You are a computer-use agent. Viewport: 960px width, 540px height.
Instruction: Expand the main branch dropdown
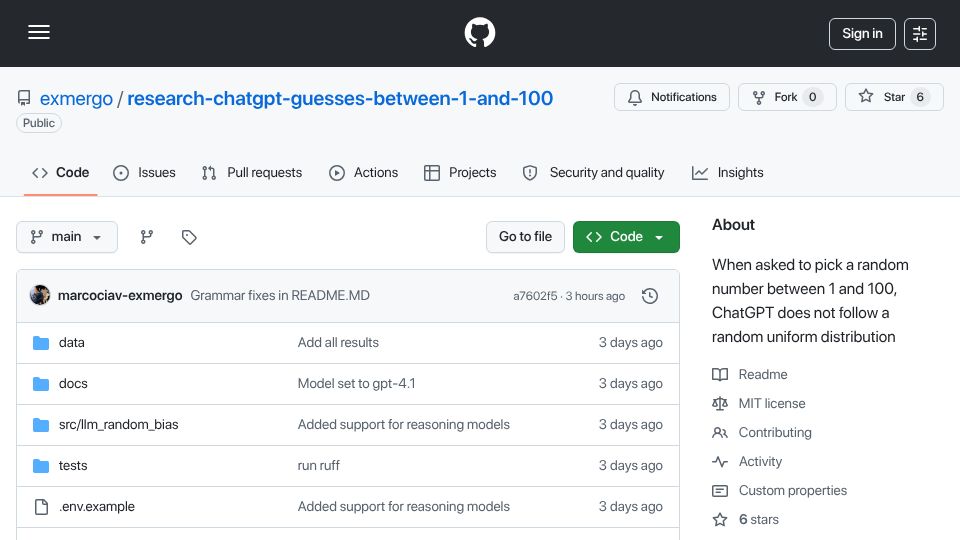(67, 237)
